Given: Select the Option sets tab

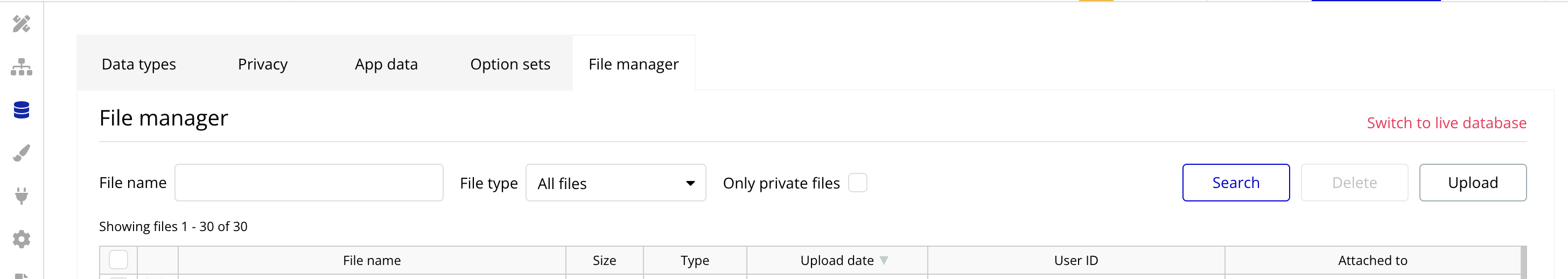Looking at the screenshot, I should coord(510,64).
